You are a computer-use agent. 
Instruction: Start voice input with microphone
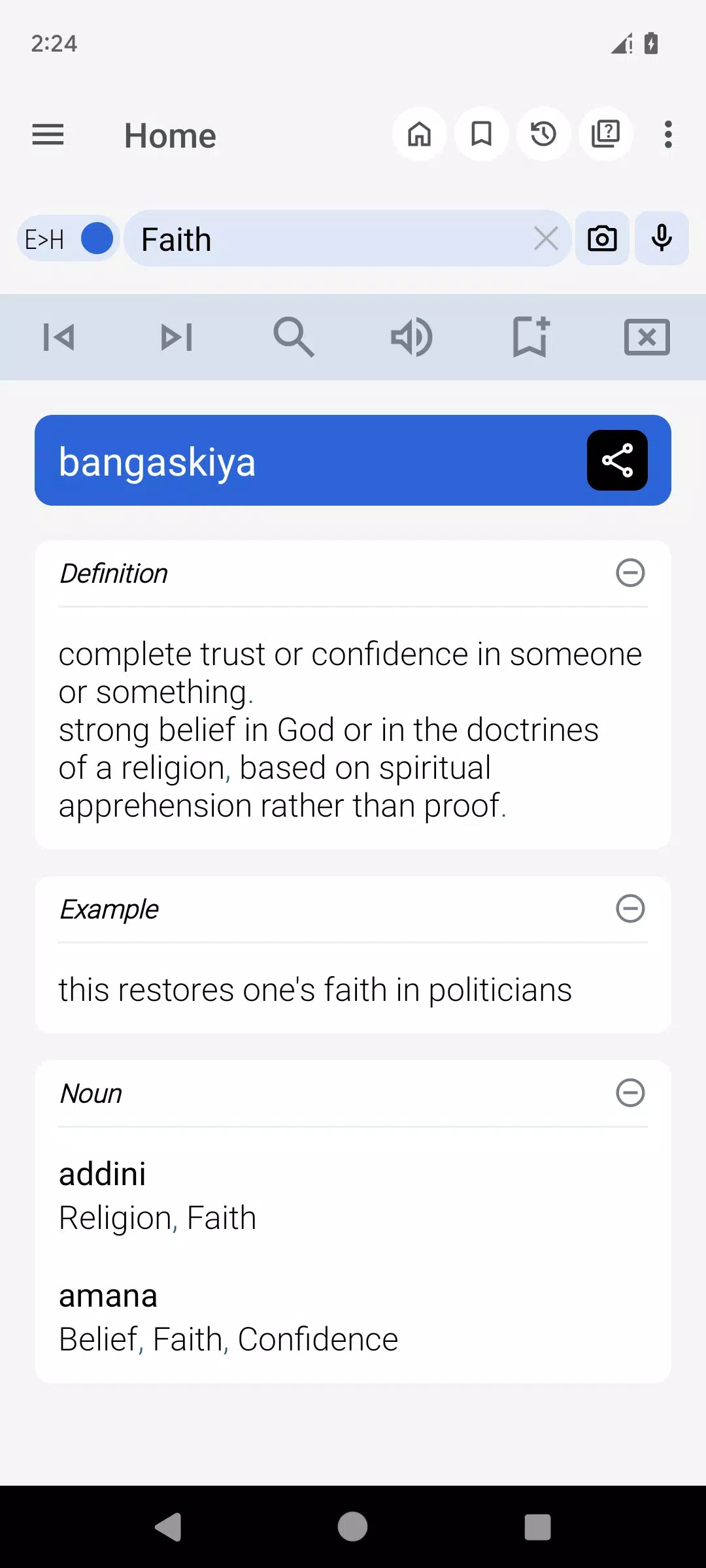coord(662,238)
